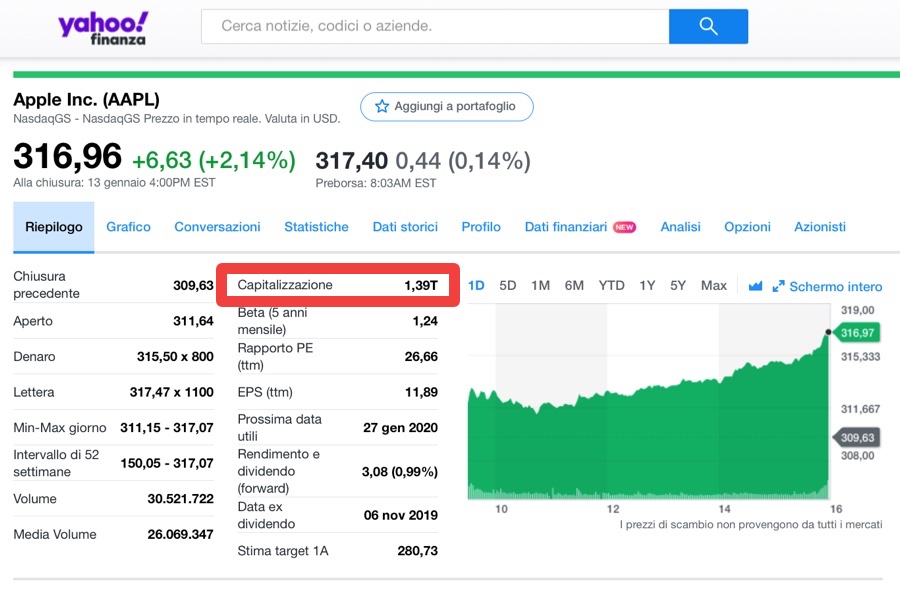The height and width of the screenshot is (589, 900).
Task: Click the Yahoo Finanza logo
Action: point(103,28)
